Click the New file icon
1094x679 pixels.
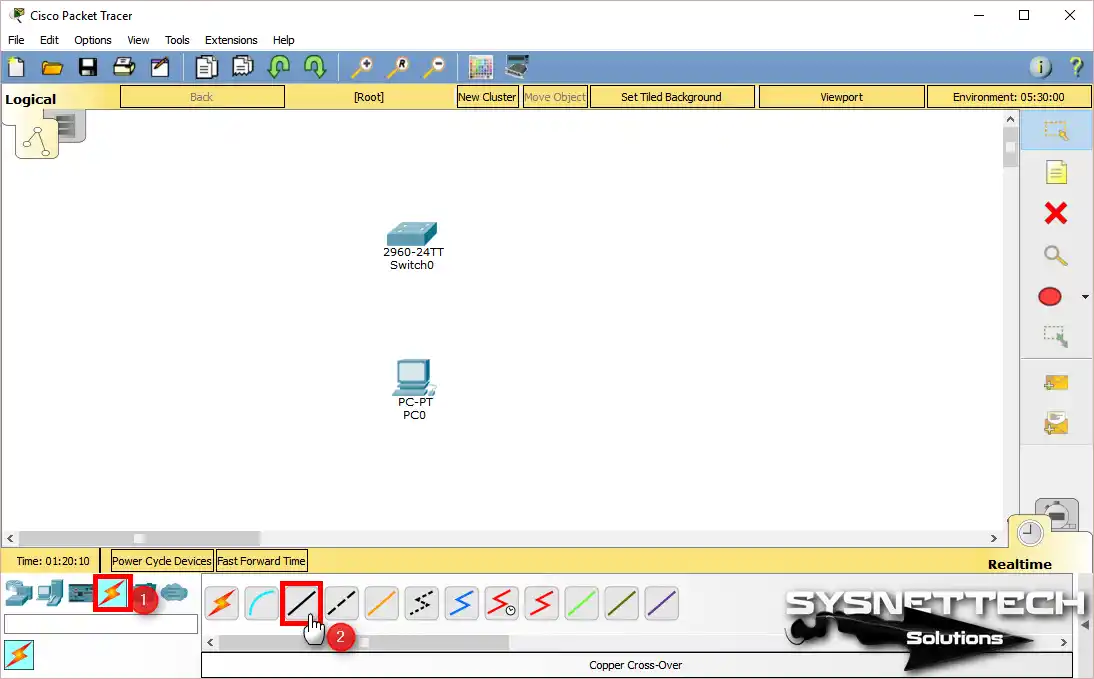pyautogui.click(x=16, y=67)
